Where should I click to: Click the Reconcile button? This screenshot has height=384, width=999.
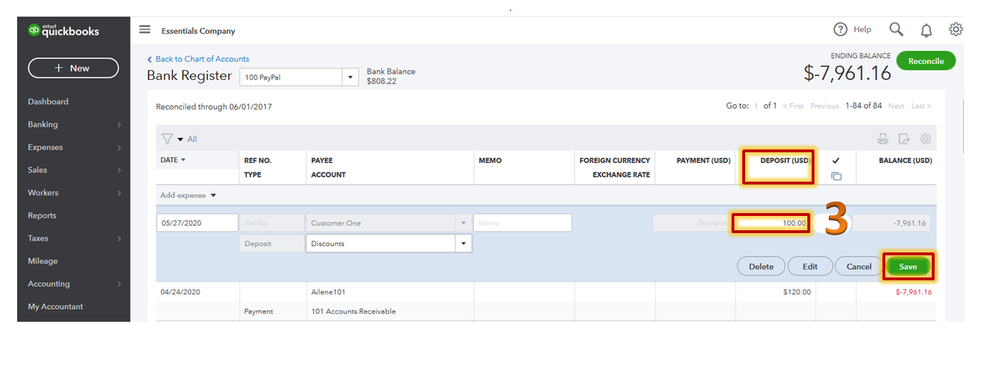[x=926, y=61]
